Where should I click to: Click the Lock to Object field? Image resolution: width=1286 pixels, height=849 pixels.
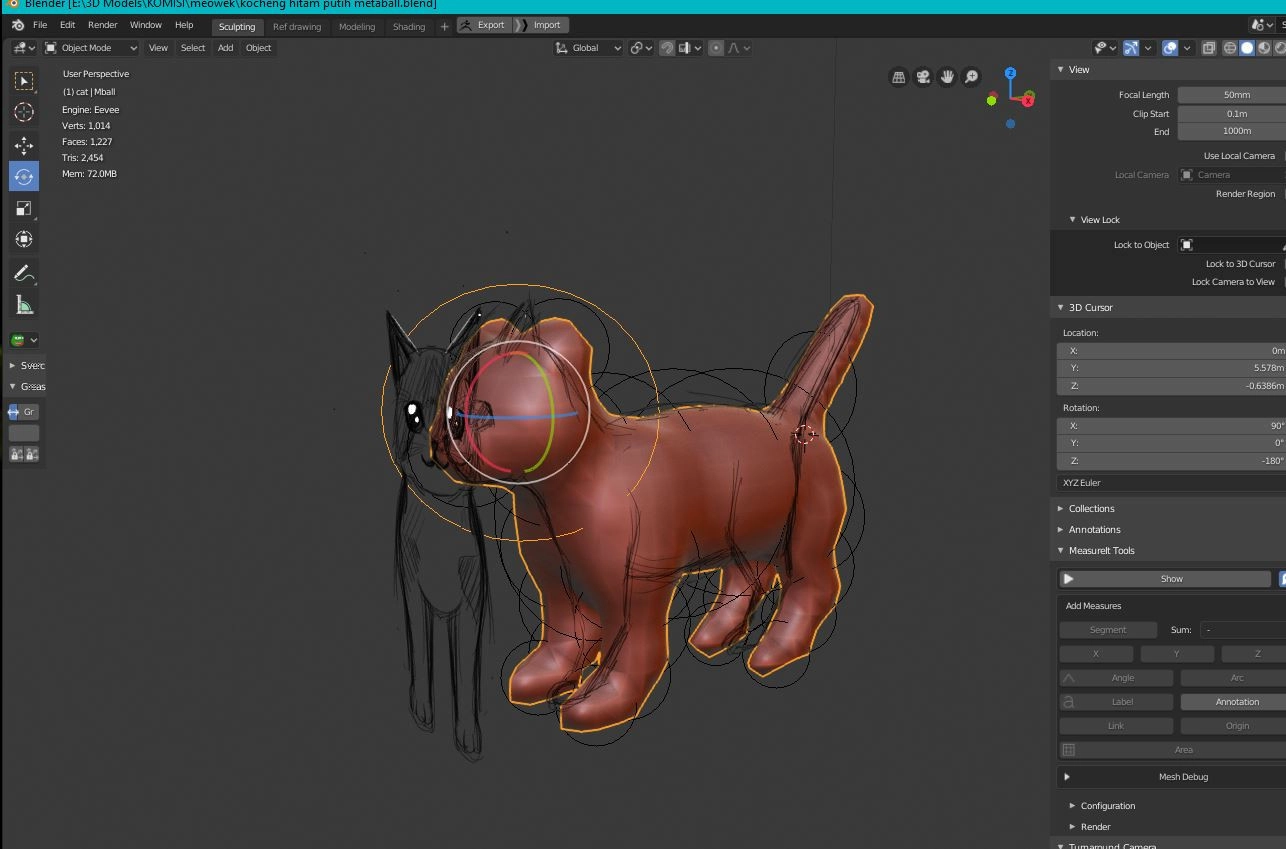point(1230,245)
